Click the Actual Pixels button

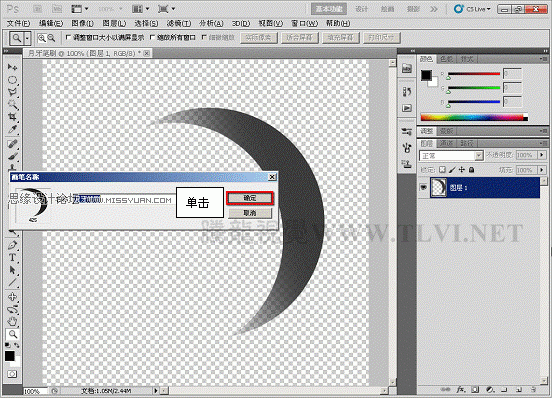(x=259, y=38)
